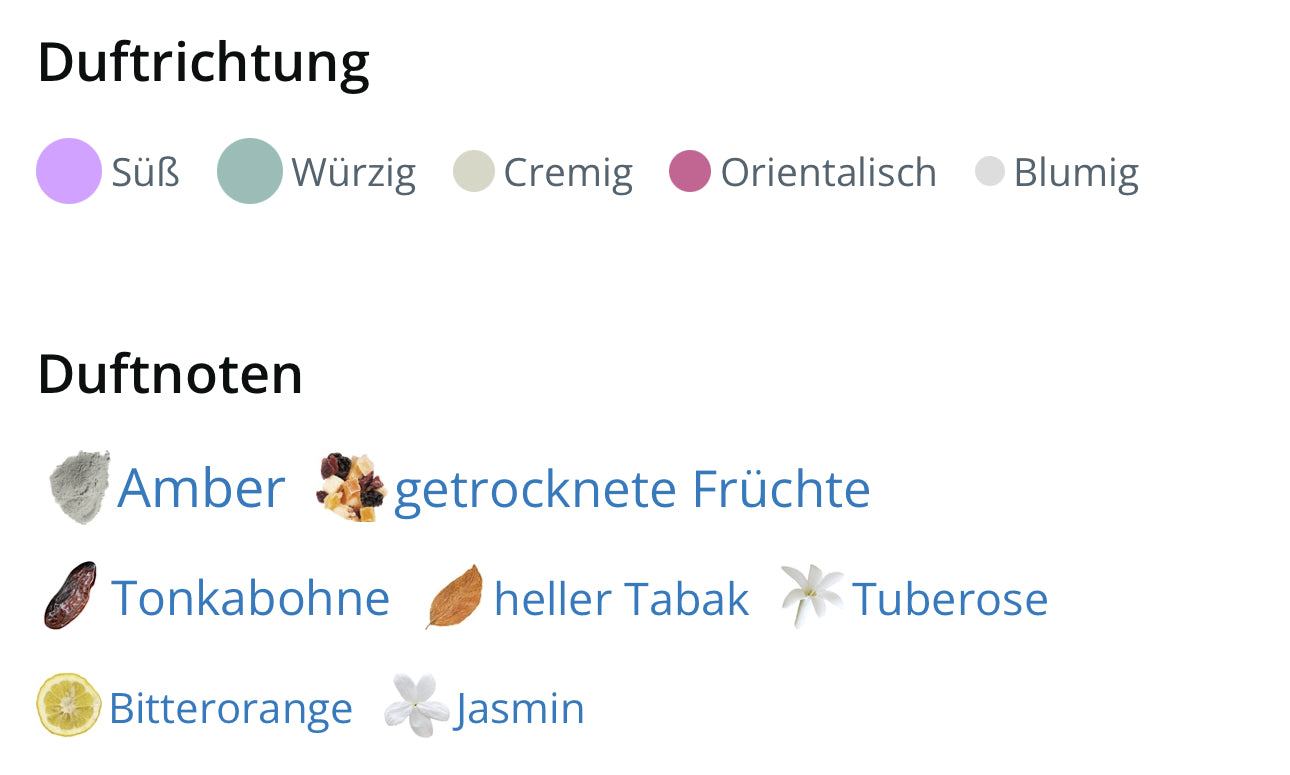Open the Amber scent note link
The image size is (1290, 775).
point(201,489)
